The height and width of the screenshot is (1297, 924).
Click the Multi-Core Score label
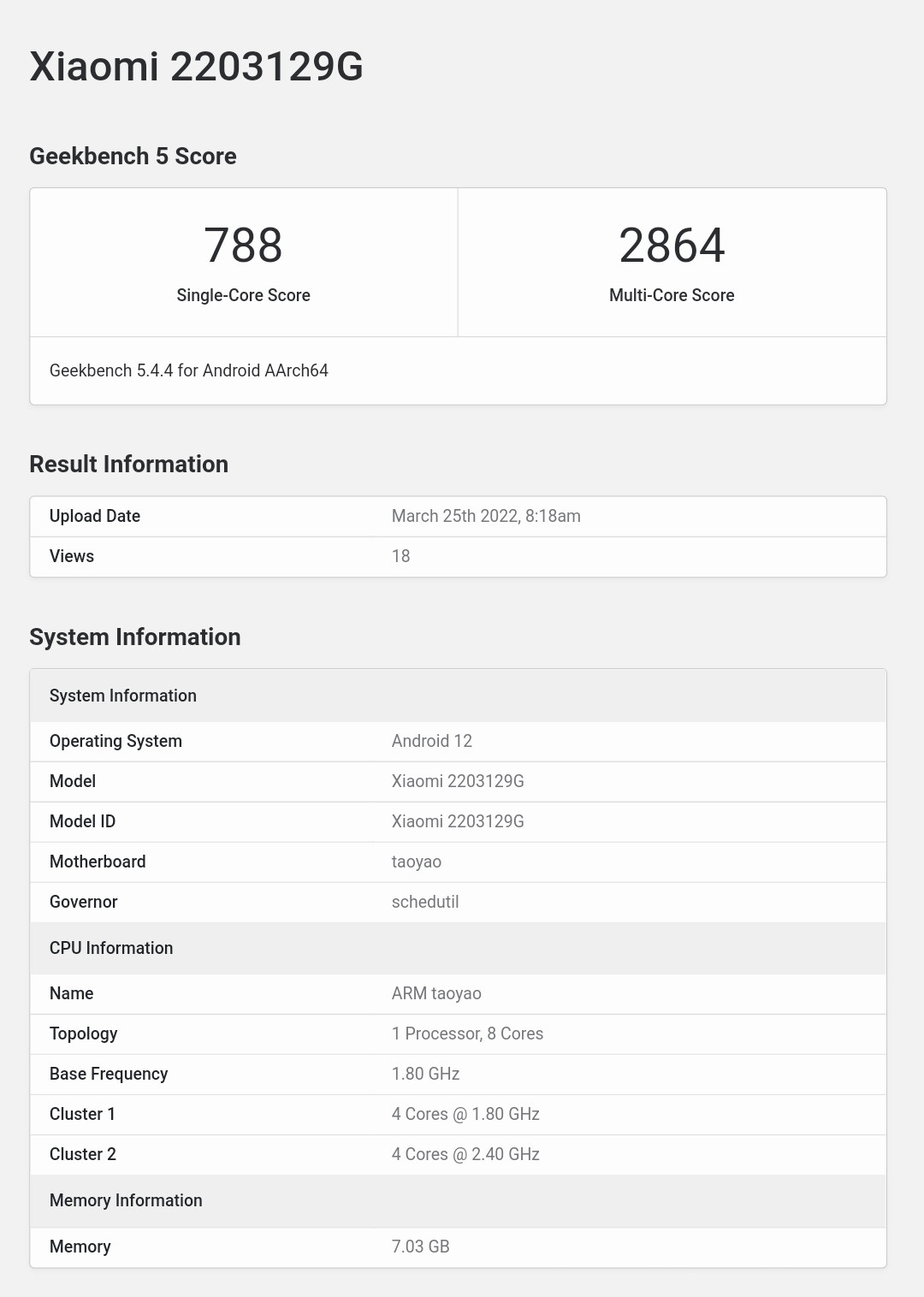point(672,295)
